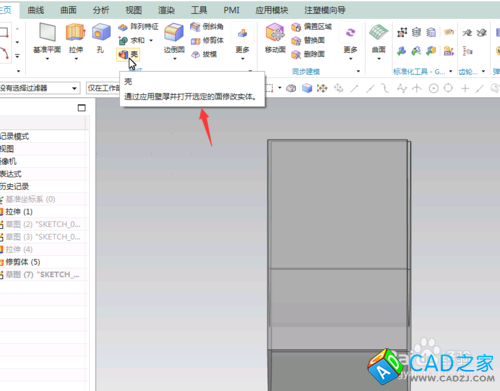Select the Shell (壳) tool icon
The height and width of the screenshot is (391, 500).
[123, 54]
